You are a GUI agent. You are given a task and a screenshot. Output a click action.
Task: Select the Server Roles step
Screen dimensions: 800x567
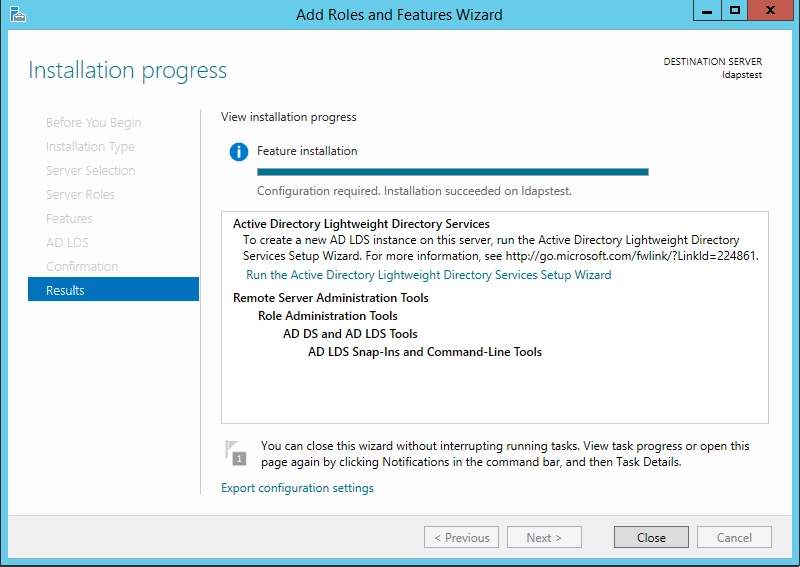80,194
